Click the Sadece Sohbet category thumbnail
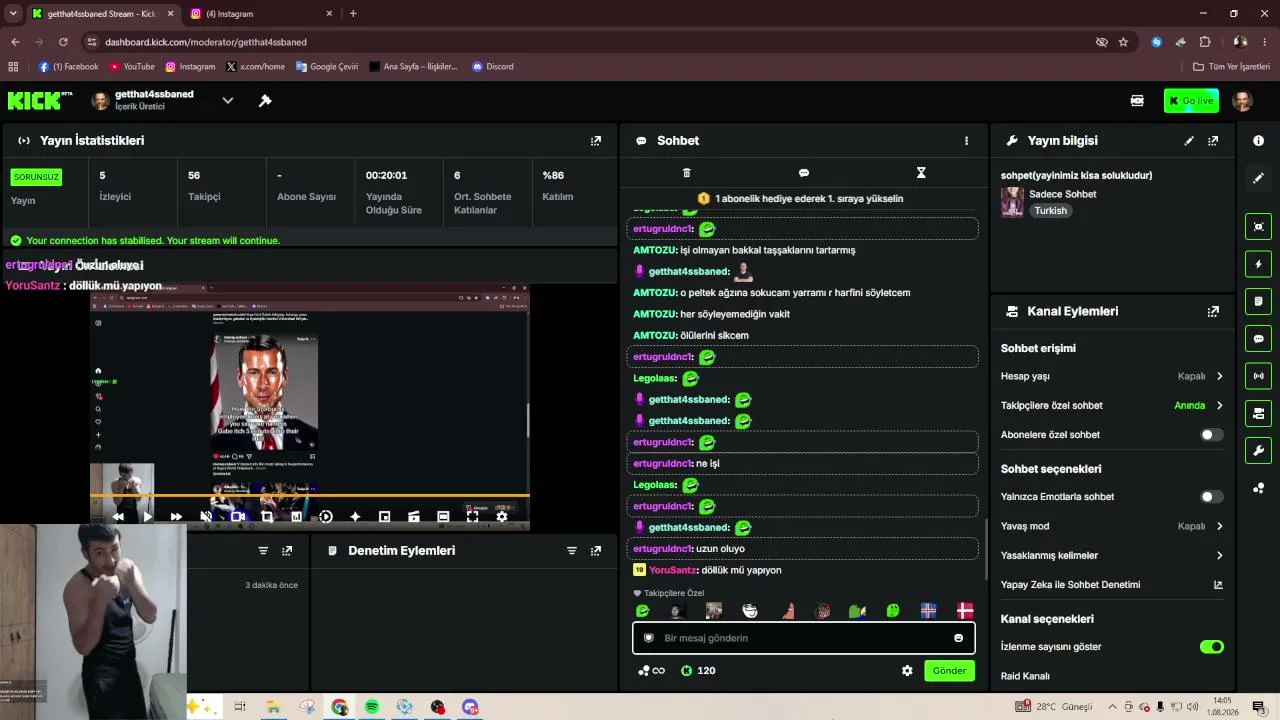Screen dimensions: 1280x720 click(1012, 202)
